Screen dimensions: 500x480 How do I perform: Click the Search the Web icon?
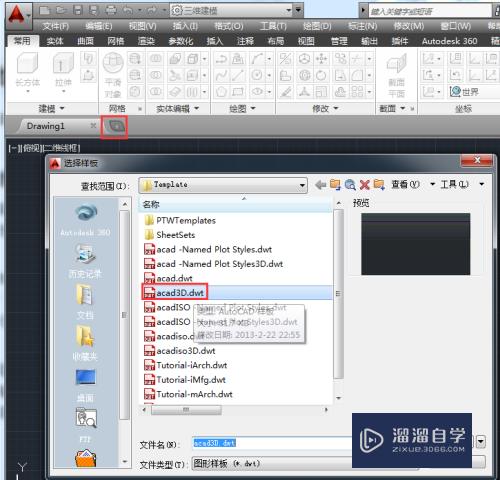[350, 185]
